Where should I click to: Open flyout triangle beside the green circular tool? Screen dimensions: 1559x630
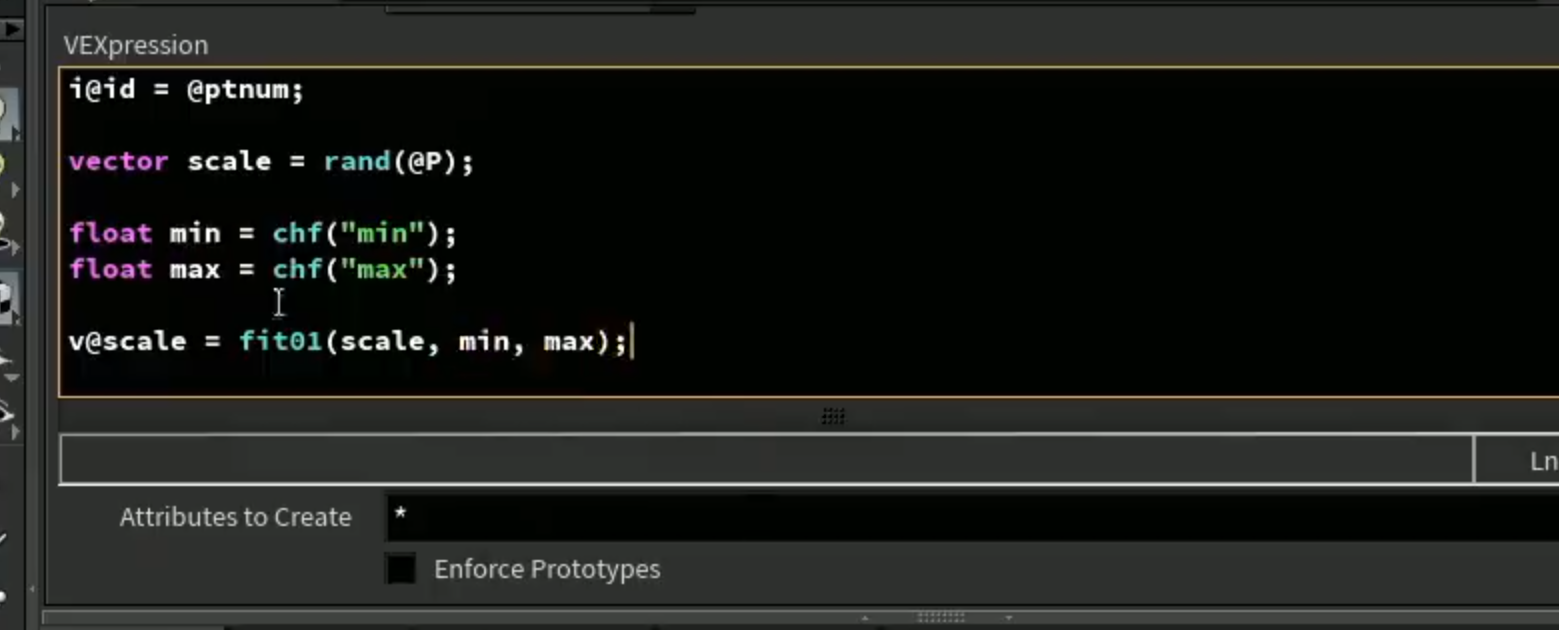[14, 189]
